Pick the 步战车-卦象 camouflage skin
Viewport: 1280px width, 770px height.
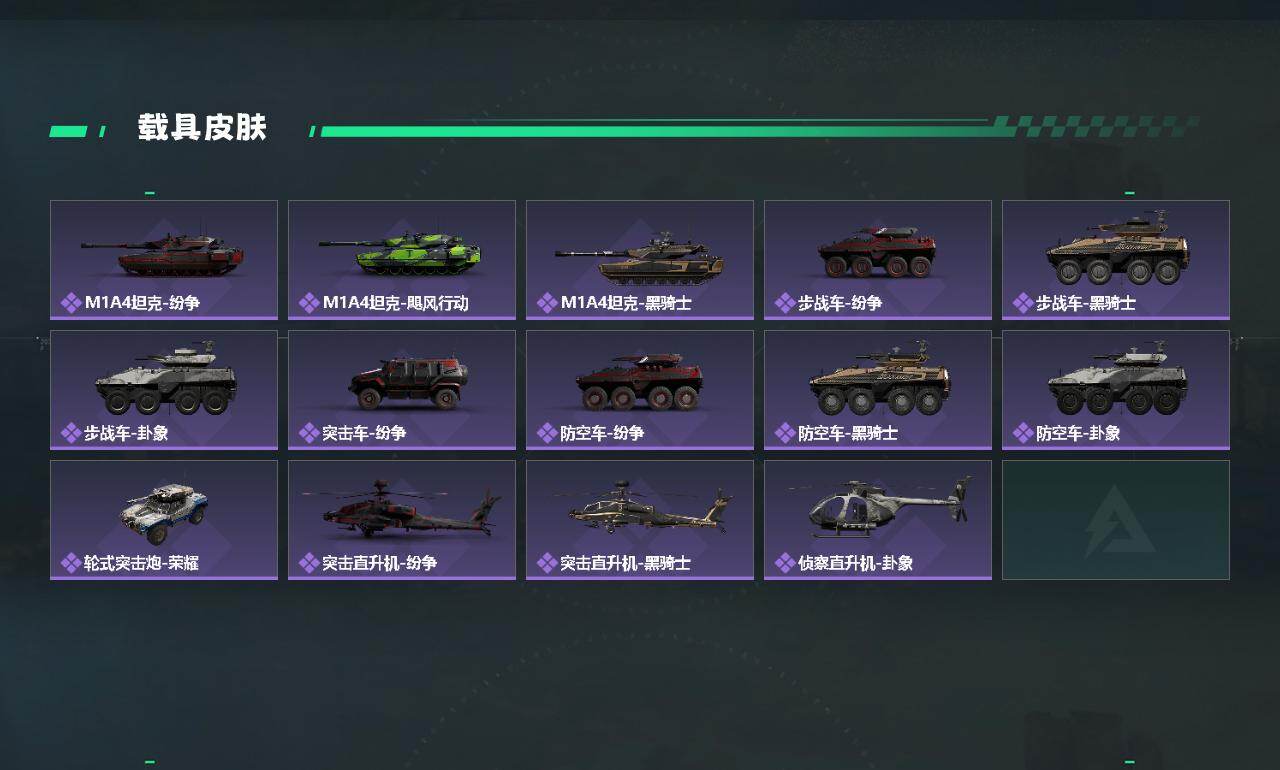pyautogui.click(x=164, y=390)
